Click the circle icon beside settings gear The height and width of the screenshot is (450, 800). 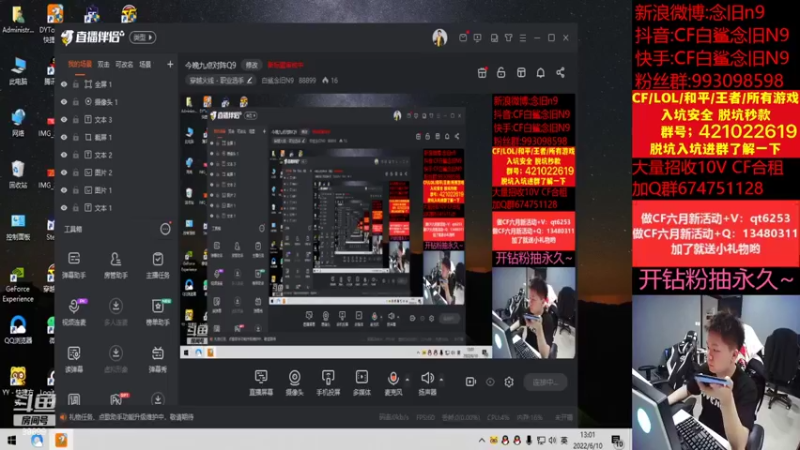click(490, 382)
